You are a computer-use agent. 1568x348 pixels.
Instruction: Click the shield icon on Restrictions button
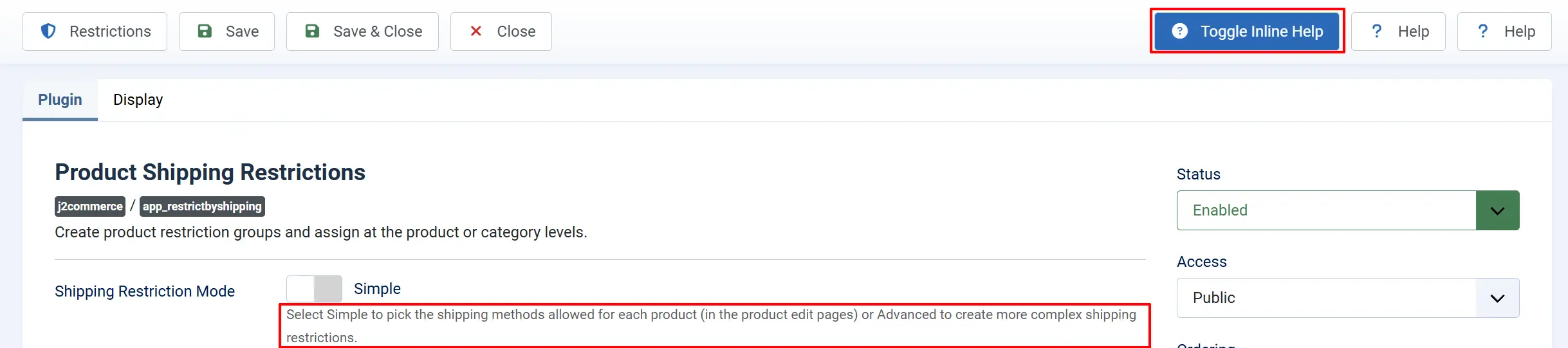tap(48, 31)
